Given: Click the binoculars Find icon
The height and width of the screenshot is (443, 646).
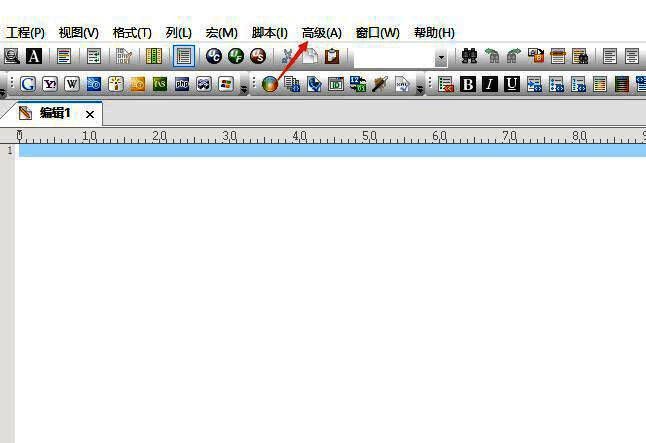Looking at the screenshot, I should coord(469,57).
